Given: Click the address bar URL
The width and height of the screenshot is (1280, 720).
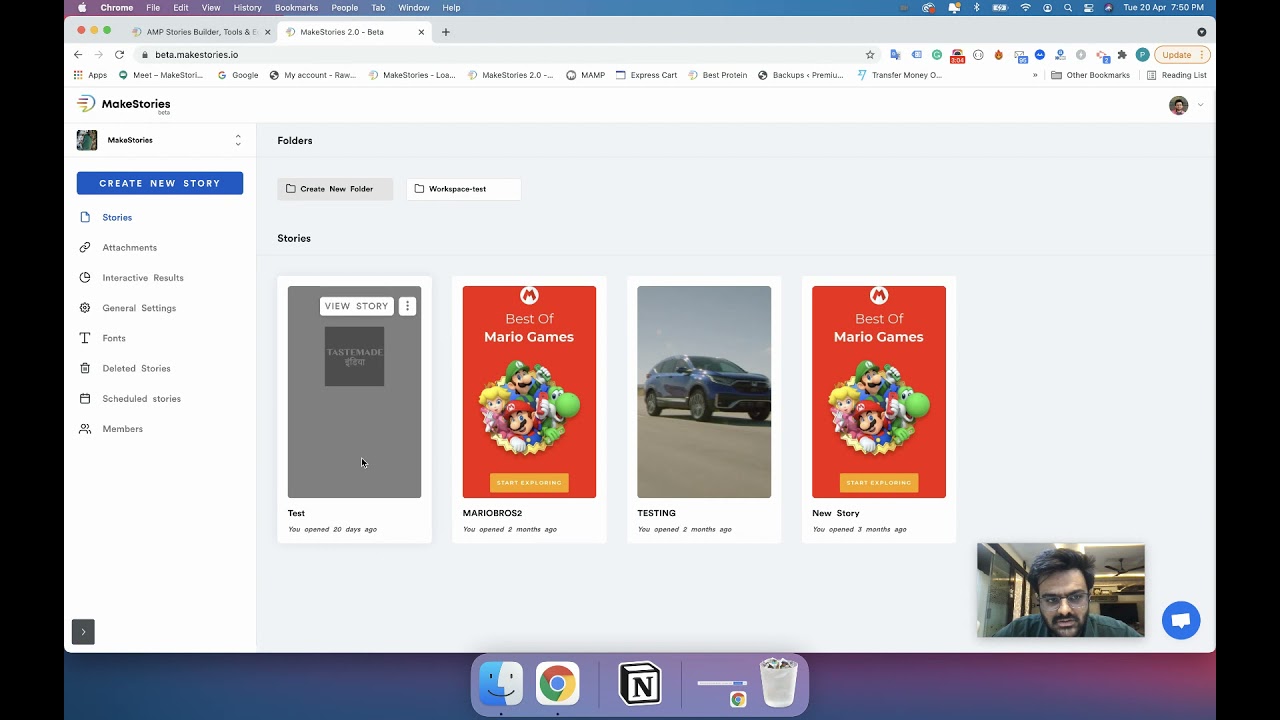Looking at the screenshot, I should pos(196,55).
